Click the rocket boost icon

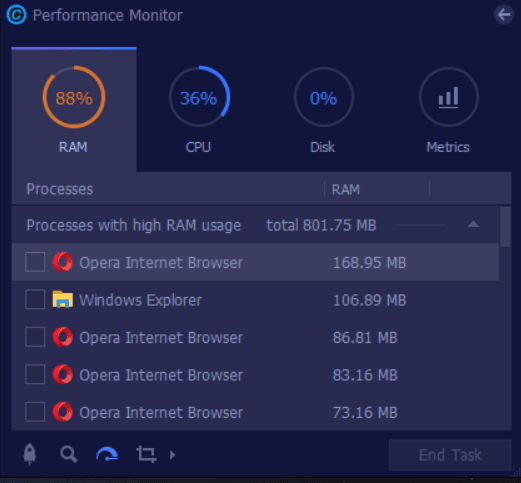30,454
